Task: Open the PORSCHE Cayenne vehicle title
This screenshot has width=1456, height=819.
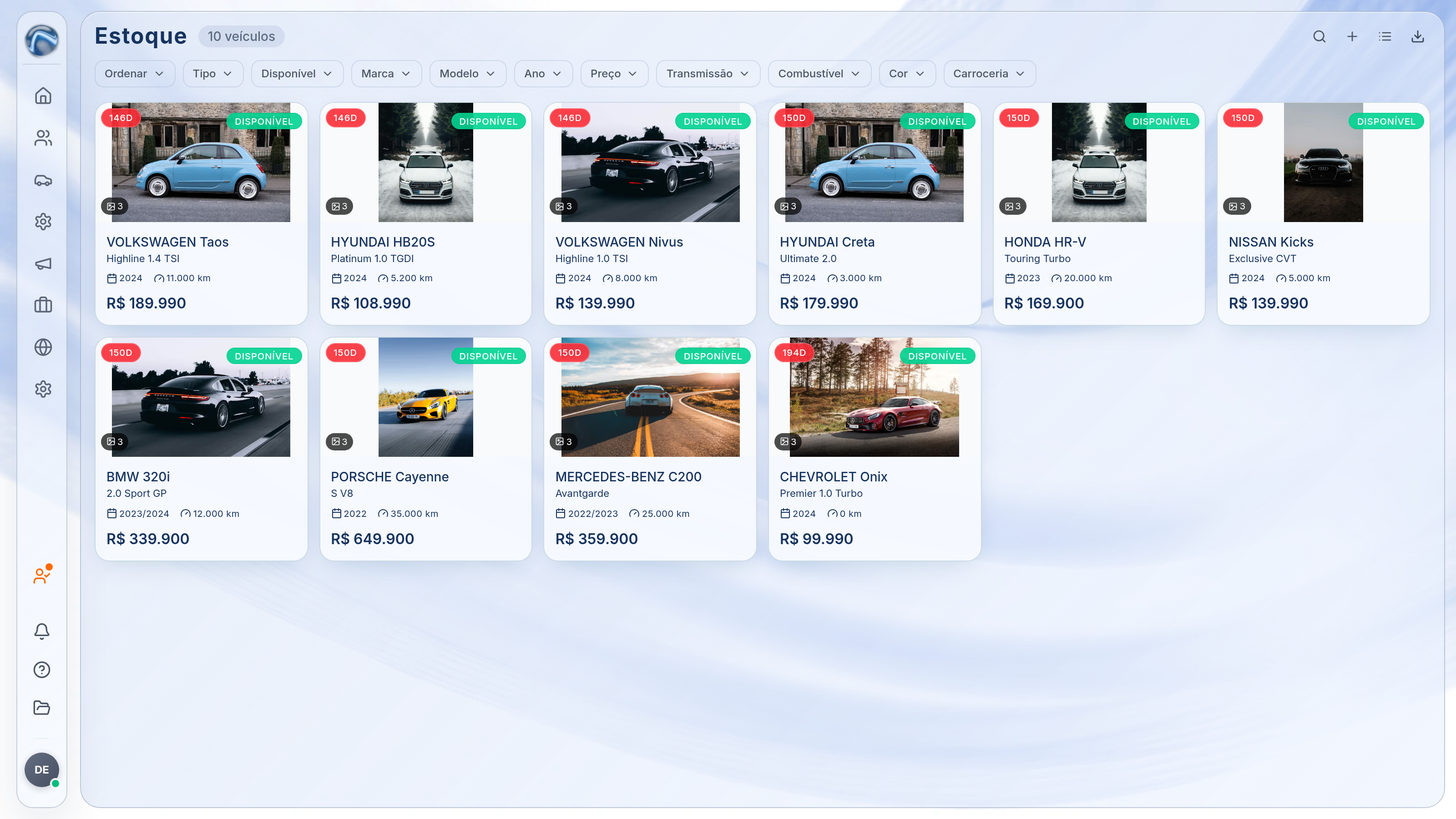Action: pos(389,476)
